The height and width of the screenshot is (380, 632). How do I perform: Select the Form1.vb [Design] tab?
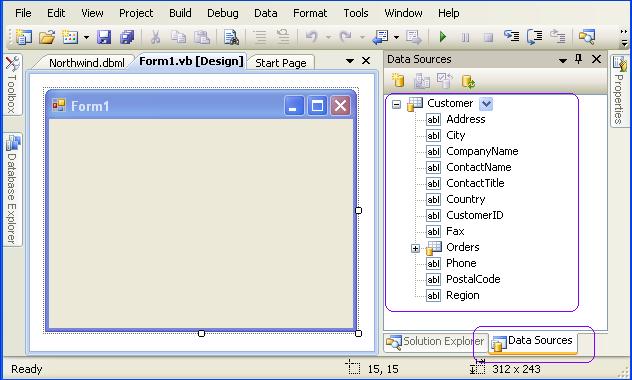(191, 61)
